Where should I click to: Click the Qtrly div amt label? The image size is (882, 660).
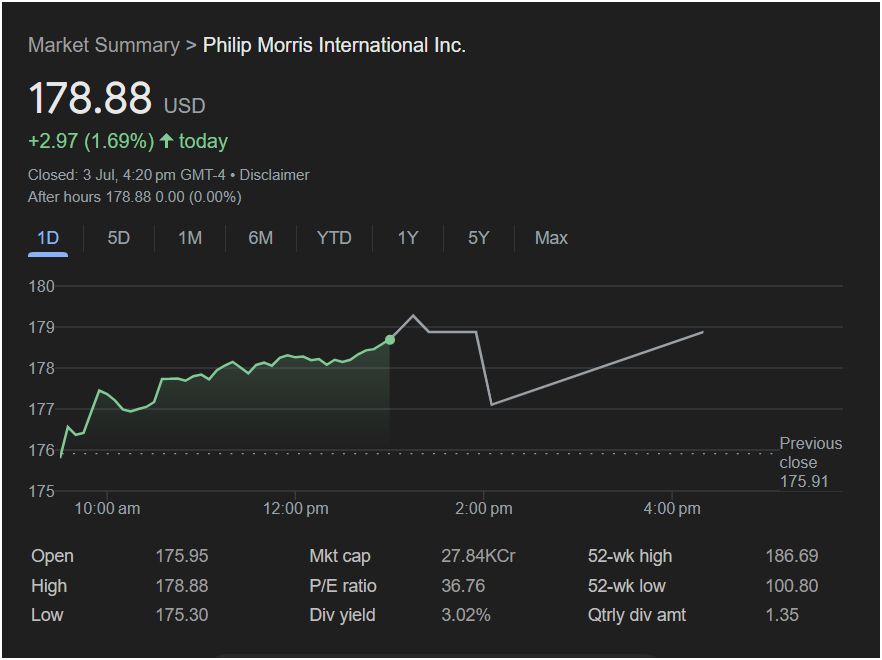click(637, 614)
